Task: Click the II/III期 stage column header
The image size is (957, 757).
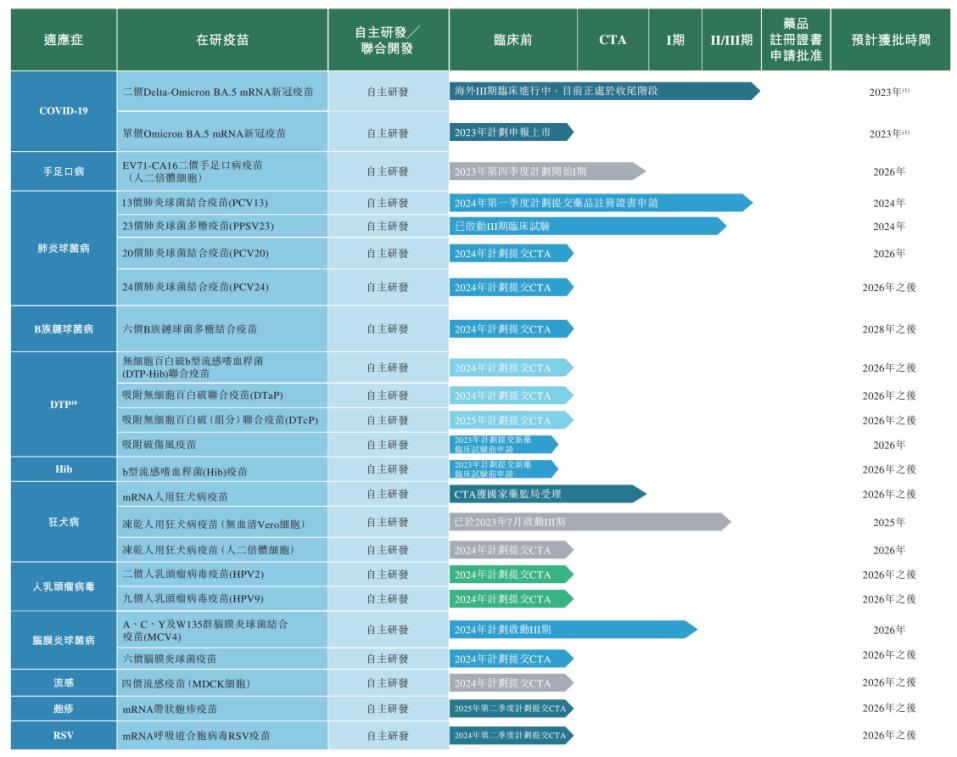Action: tap(731, 40)
